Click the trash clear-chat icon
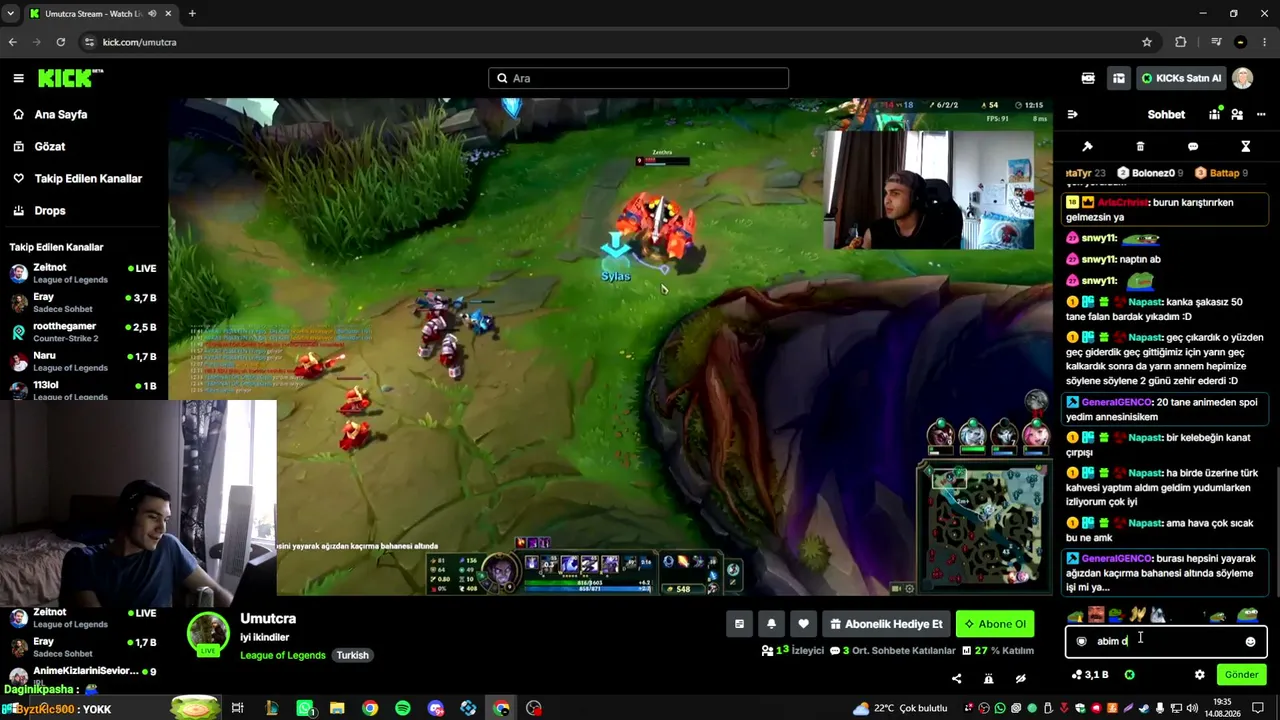1280x720 pixels. point(1140,147)
